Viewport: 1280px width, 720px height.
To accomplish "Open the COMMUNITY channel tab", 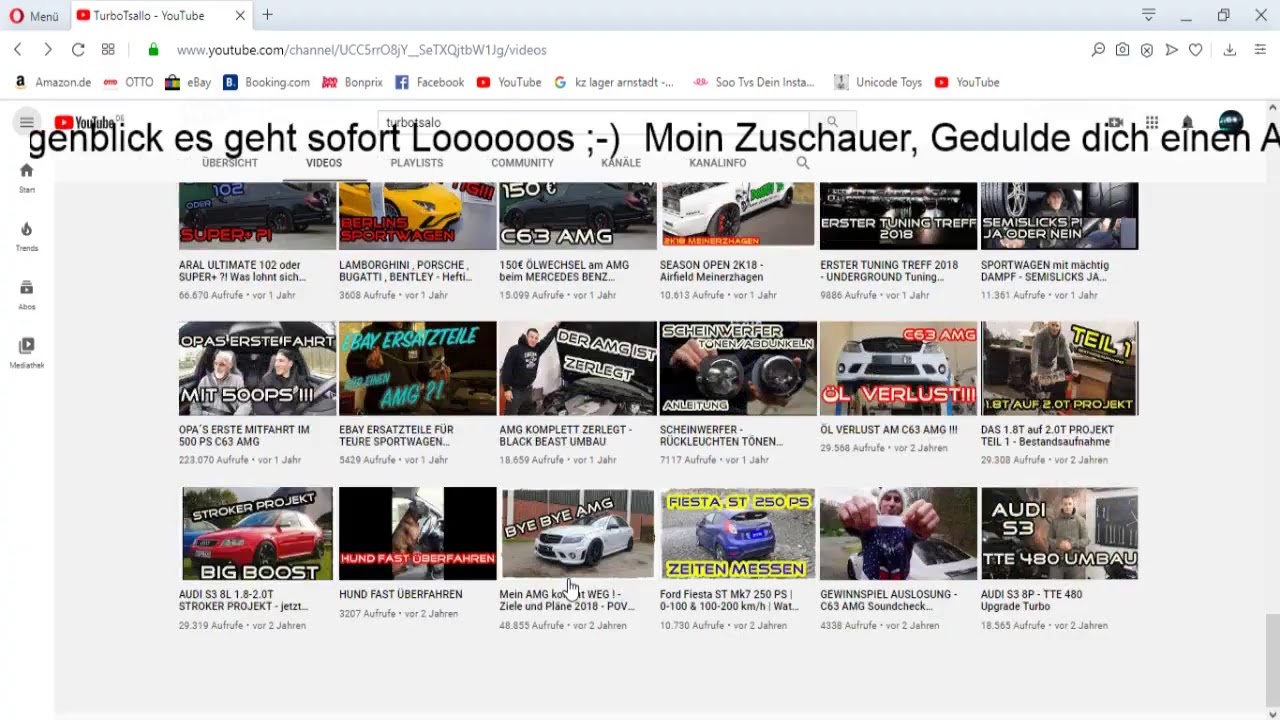I will pyautogui.click(x=522, y=162).
